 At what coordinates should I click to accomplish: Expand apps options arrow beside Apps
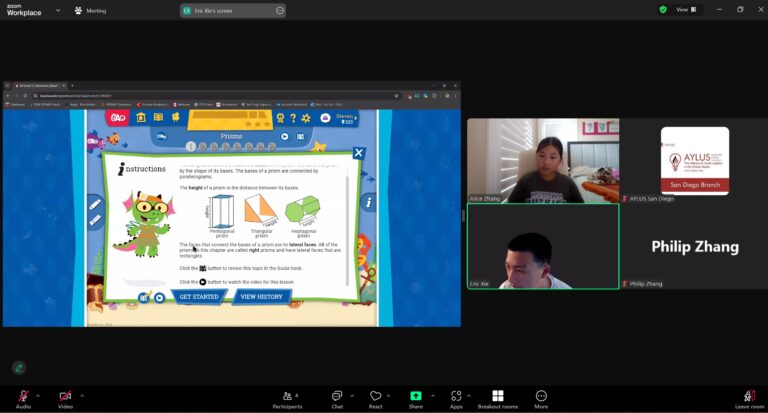tap(469, 395)
